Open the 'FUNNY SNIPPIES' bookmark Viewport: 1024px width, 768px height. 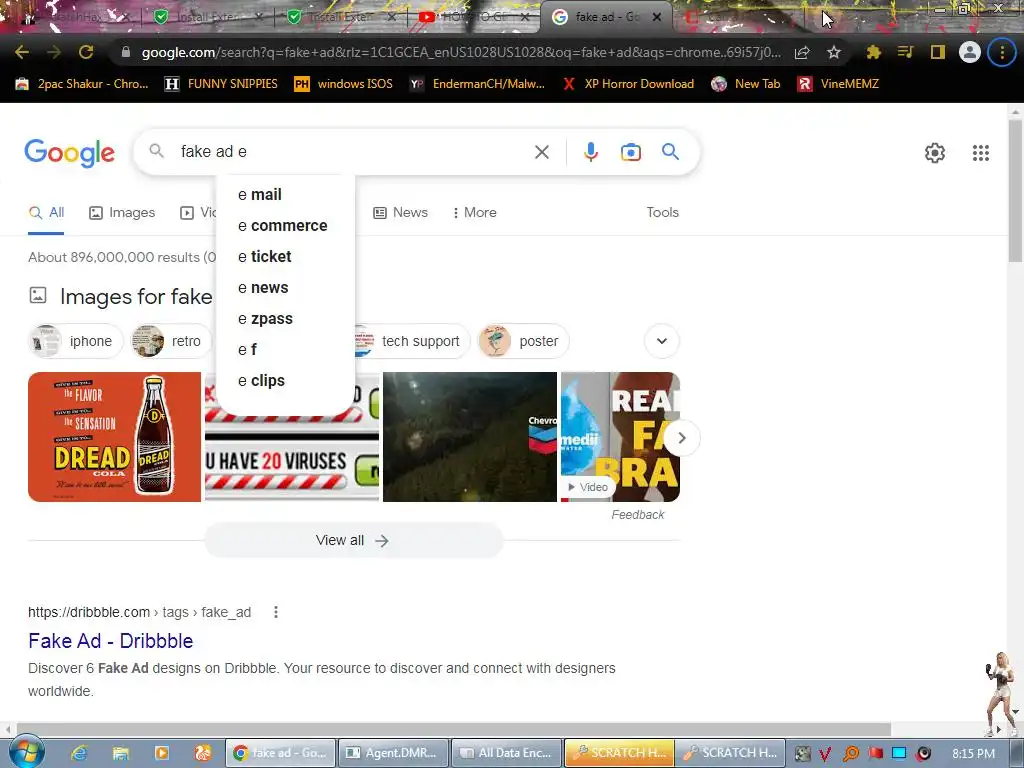221,84
